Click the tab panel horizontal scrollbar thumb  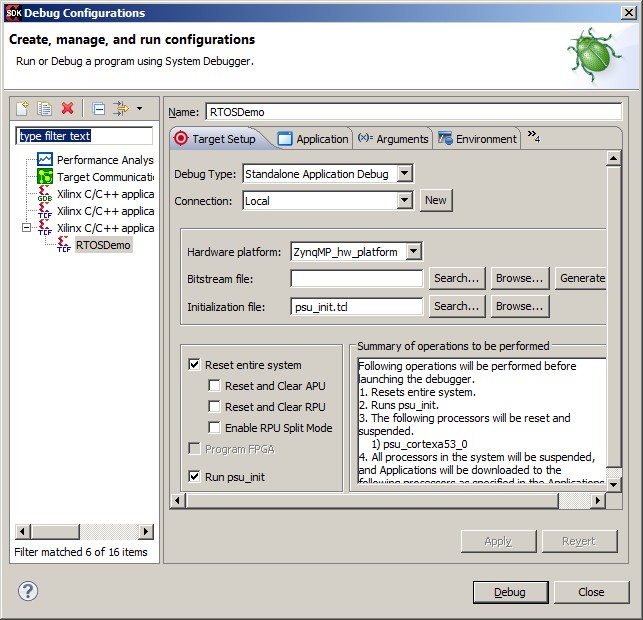[371, 500]
